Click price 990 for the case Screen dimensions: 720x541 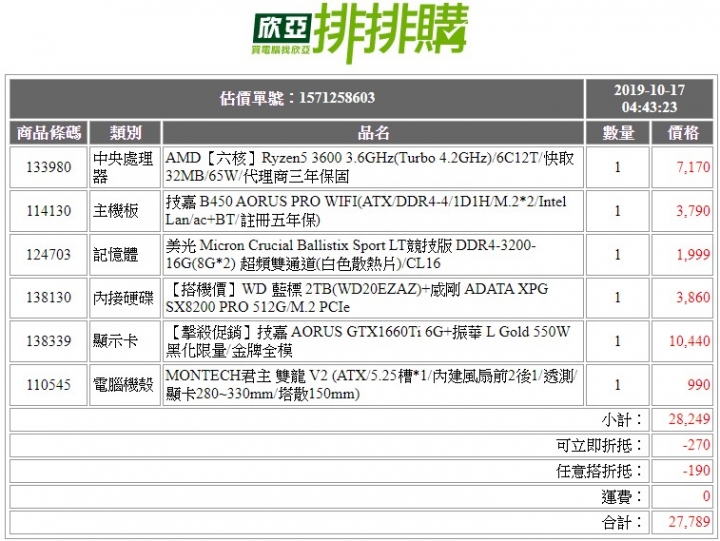[x=699, y=384]
